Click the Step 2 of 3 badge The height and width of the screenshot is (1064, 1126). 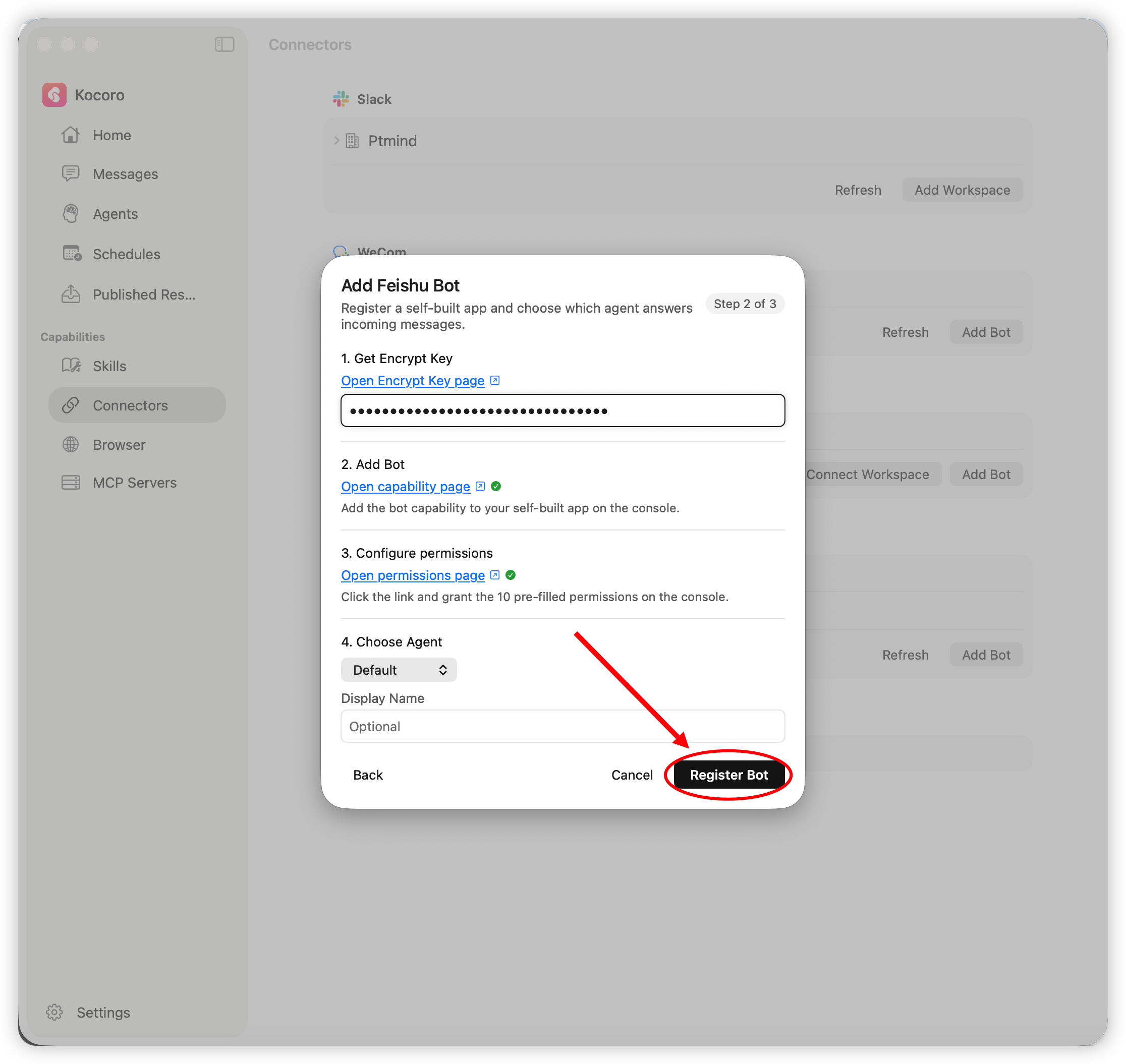click(745, 304)
